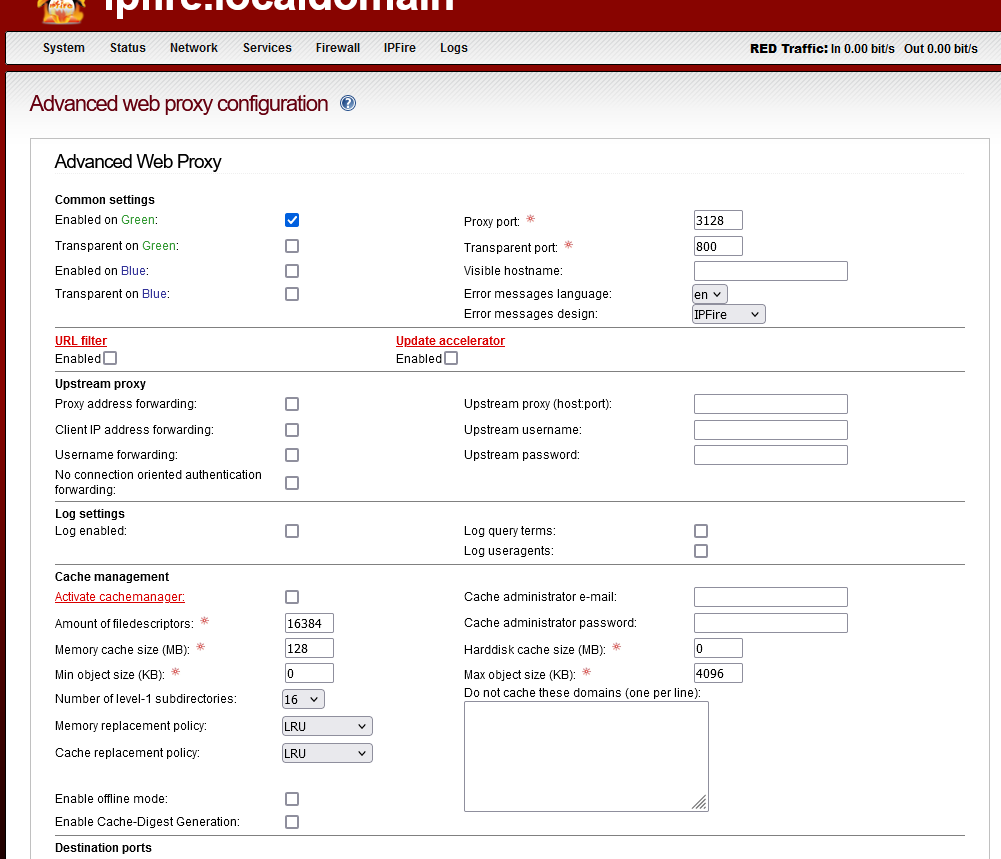
Task: Check Proxy address forwarding
Action: pos(292,404)
